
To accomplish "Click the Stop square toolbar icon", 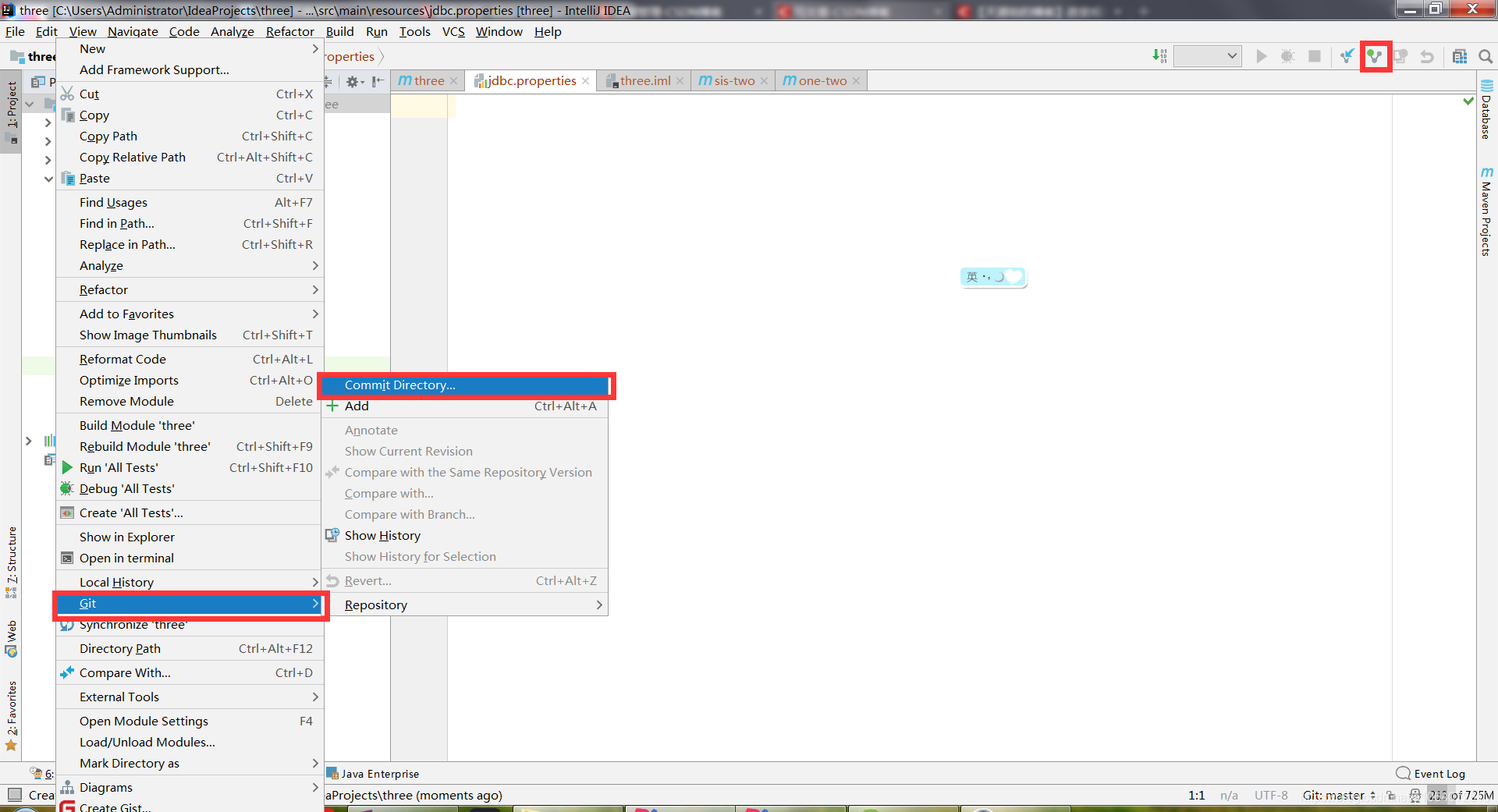I will coord(1315,56).
